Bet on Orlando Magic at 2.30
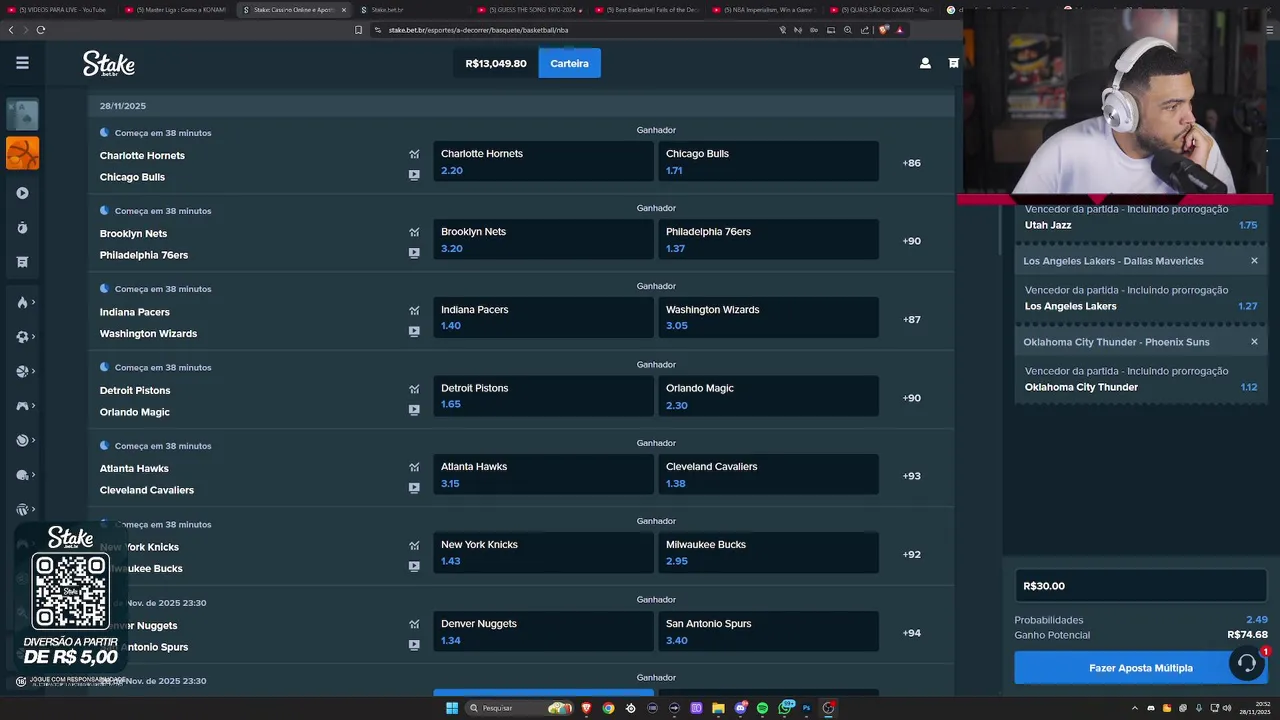 coord(768,397)
